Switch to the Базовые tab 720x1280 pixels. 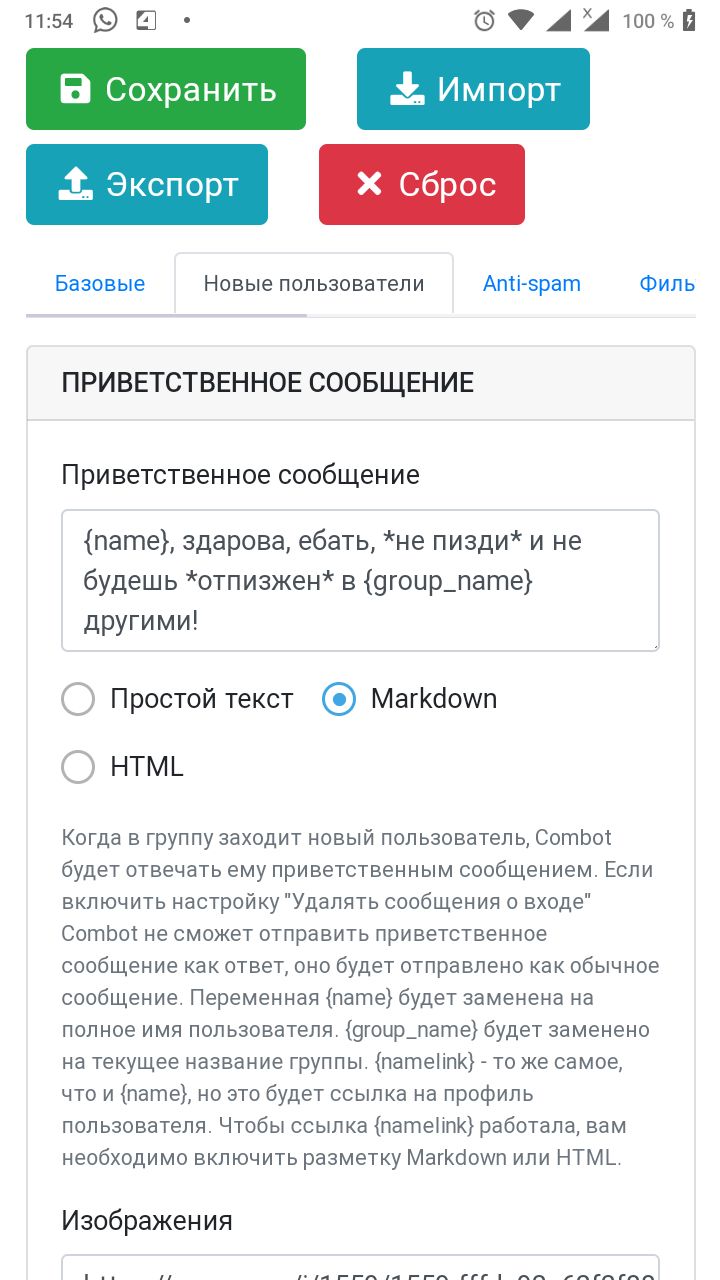[x=100, y=284]
